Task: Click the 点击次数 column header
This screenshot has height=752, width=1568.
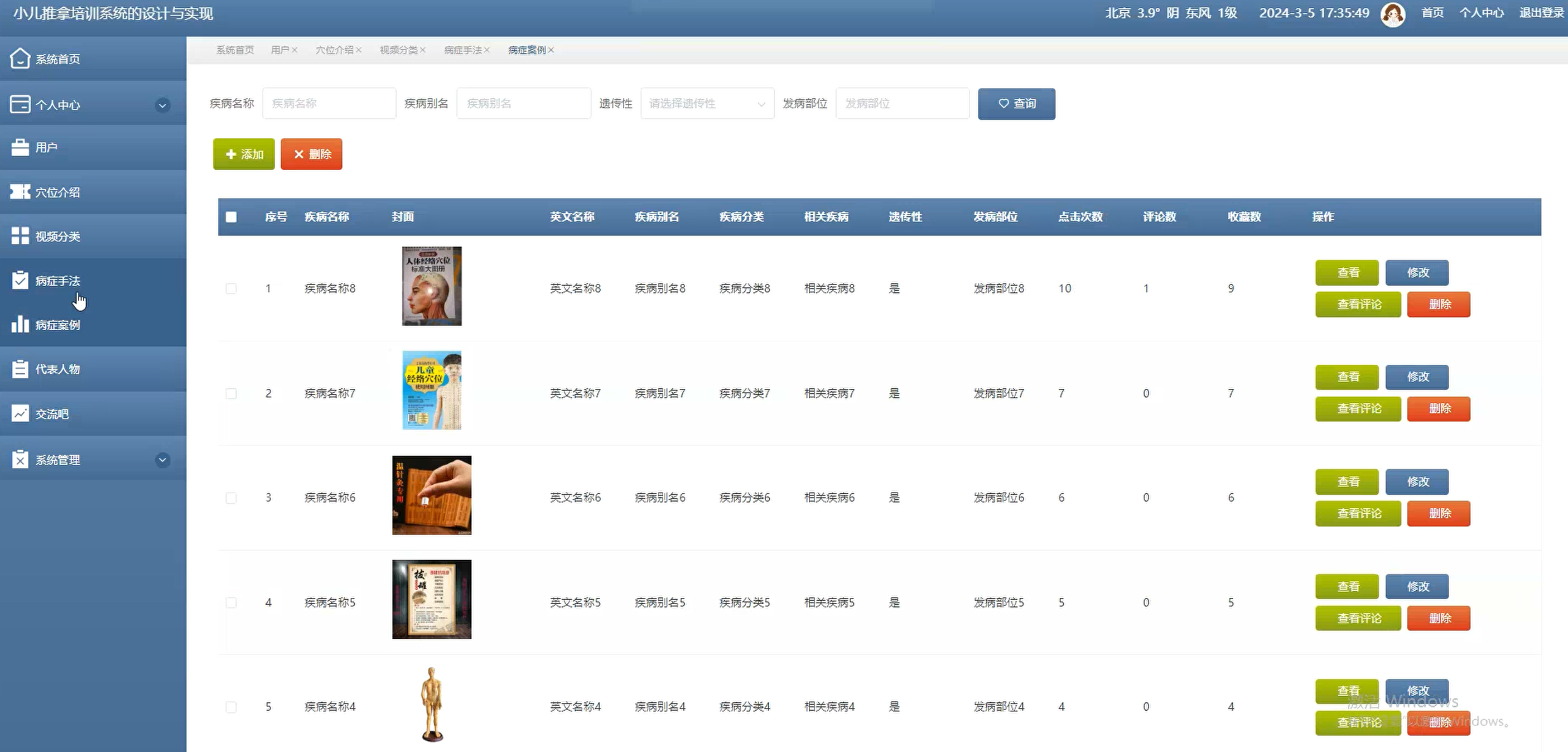Action: tap(1080, 217)
